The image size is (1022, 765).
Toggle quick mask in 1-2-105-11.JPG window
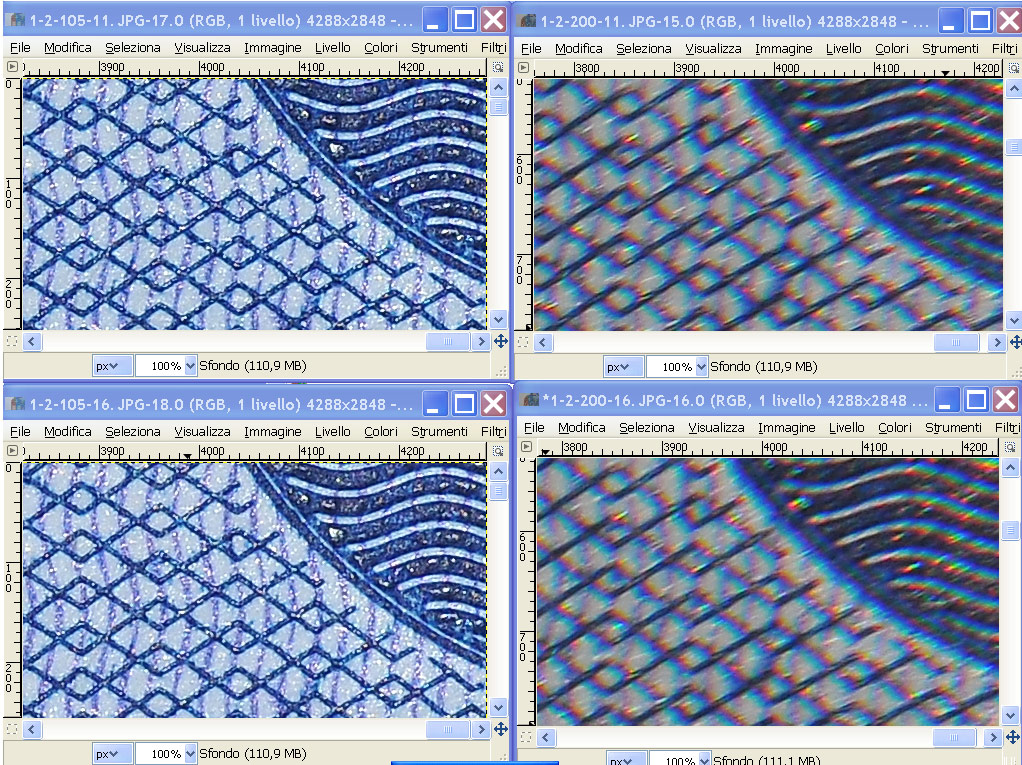coord(12,341)
